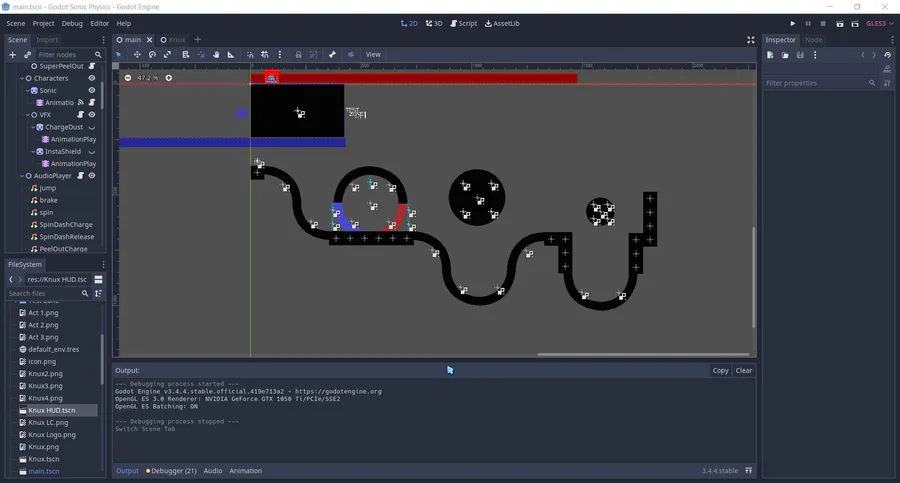Open the viewport View menu
Viewport: 900px width, 483px height.
373,55
